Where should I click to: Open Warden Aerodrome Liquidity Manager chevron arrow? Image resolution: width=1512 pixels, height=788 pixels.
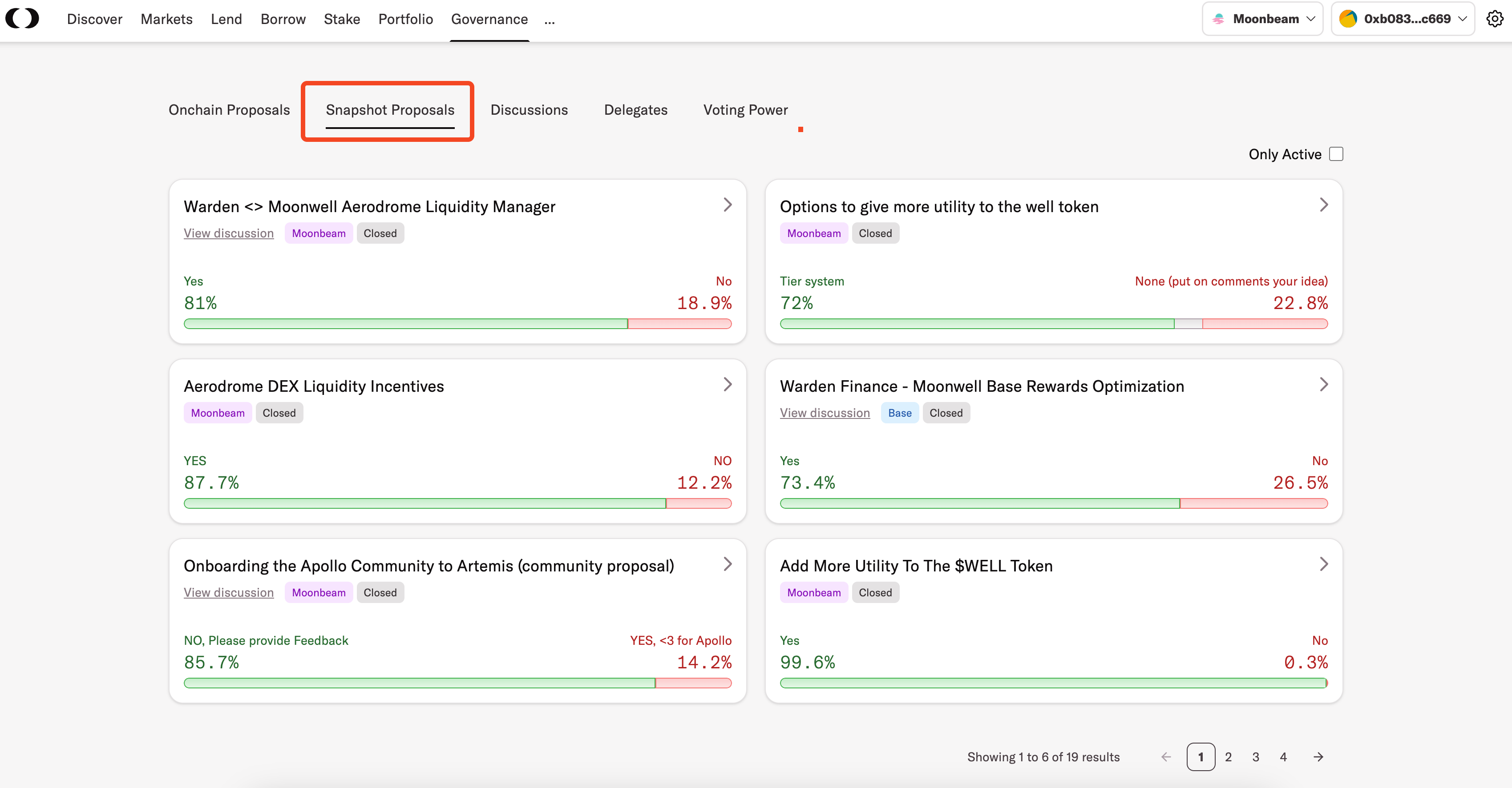pos(727,205)
